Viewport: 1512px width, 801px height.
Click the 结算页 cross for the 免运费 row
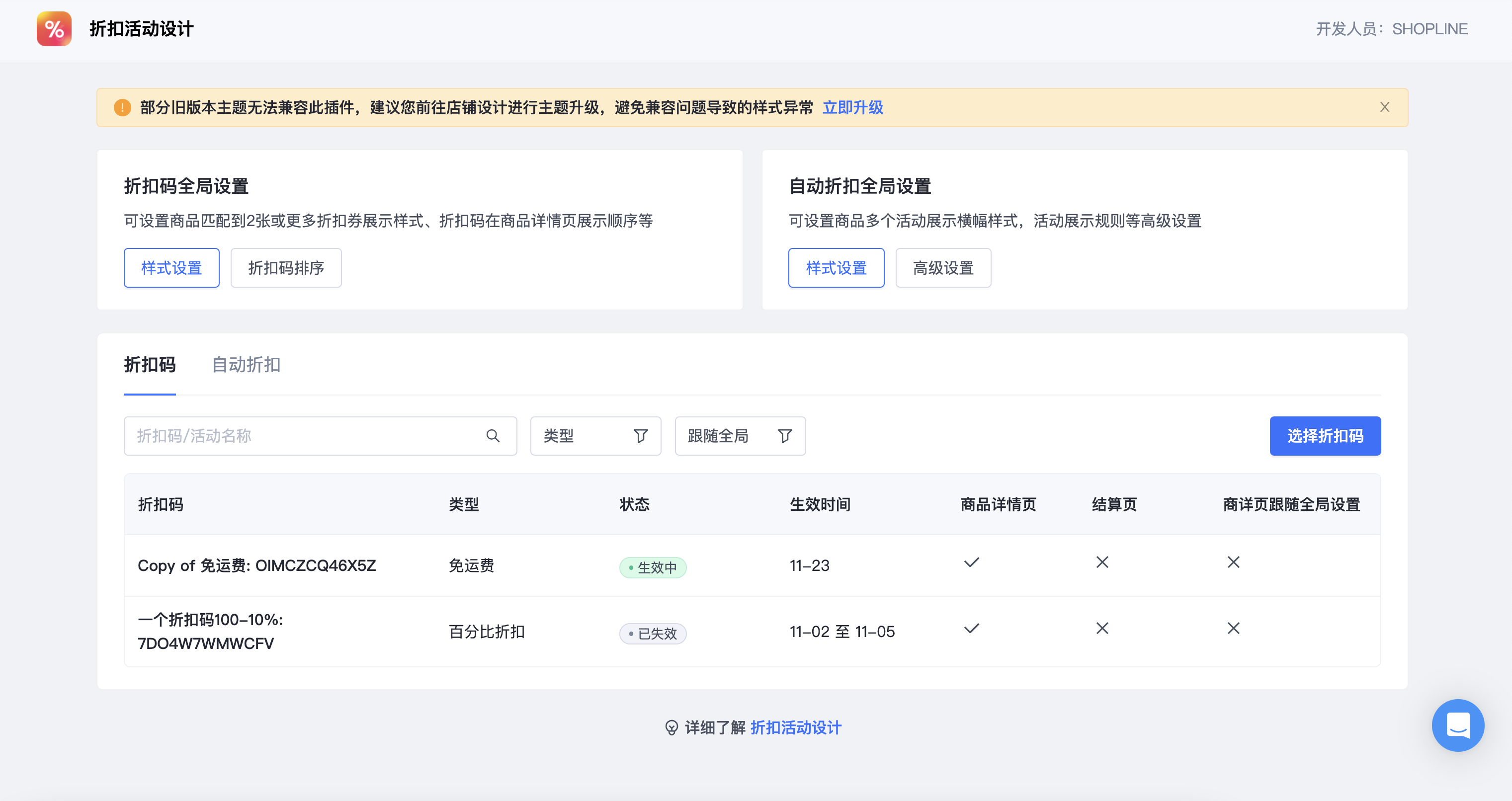pyautogui.click(x=1102, y=562)
